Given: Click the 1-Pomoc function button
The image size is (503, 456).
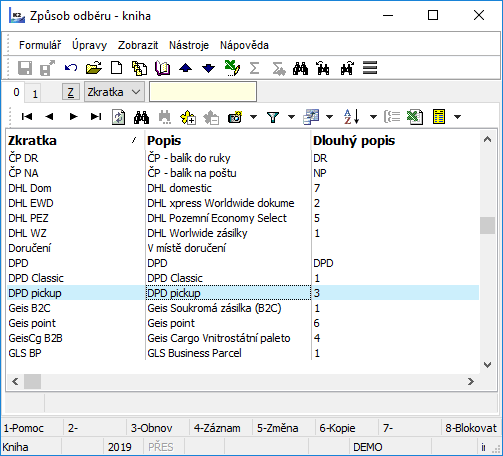Looking at the screenshot, I should [32, 428].
